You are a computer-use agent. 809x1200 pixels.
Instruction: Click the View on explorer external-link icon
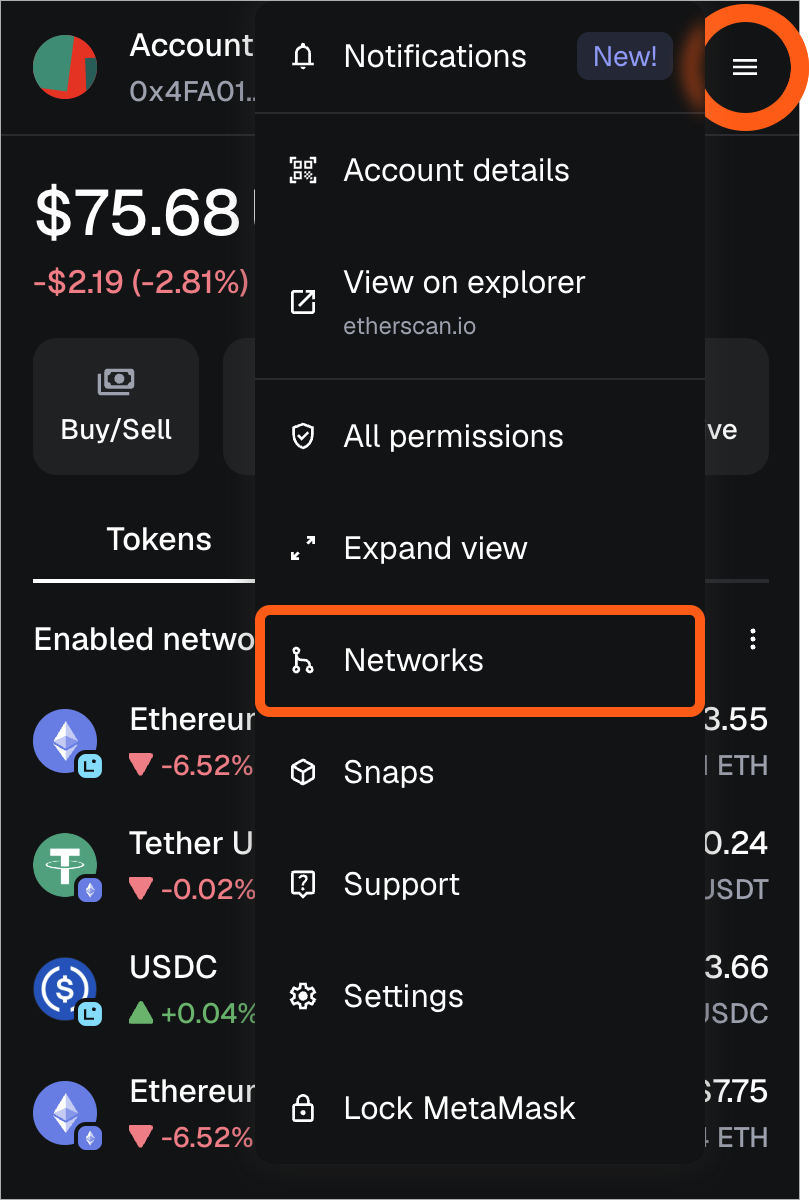pos(302,301)
